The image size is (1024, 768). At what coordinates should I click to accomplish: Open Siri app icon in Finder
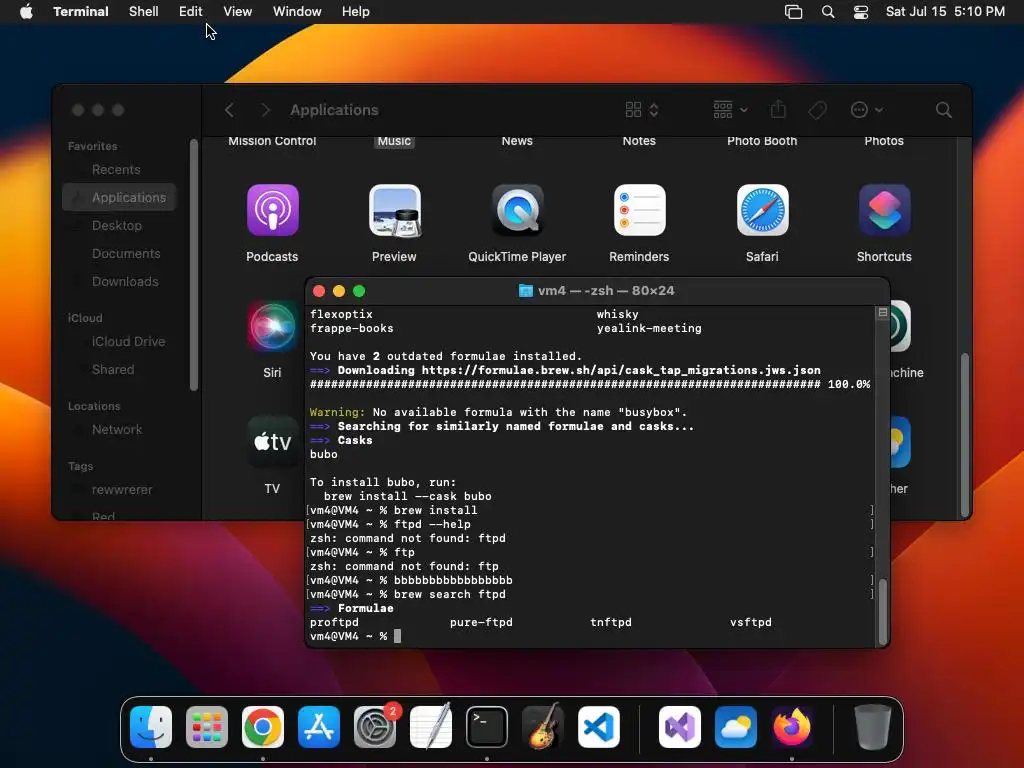point(272,326)
